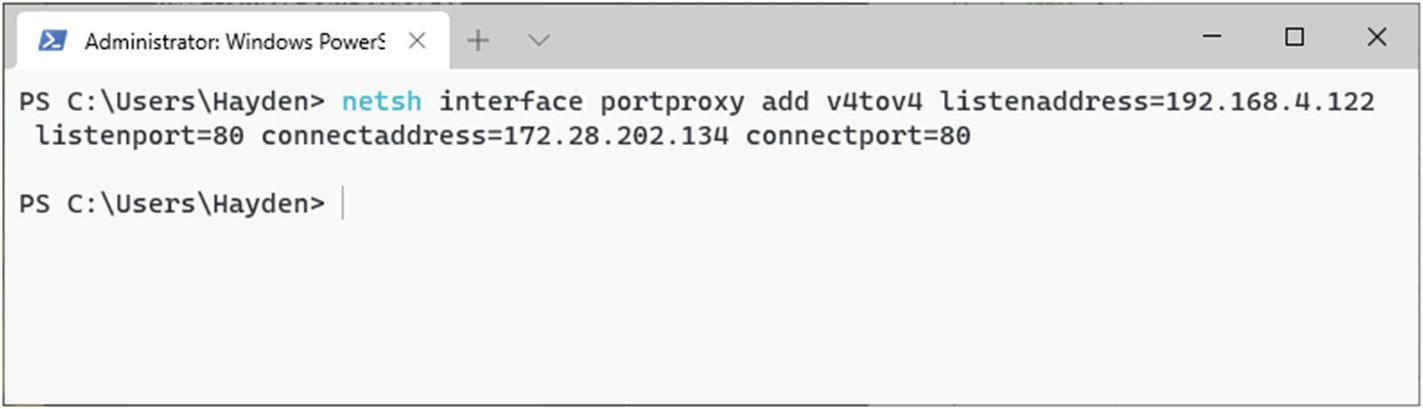The image size is (1423, 409).
Task: Close the Windows PowerShell tab
Action: click(418, 40)
